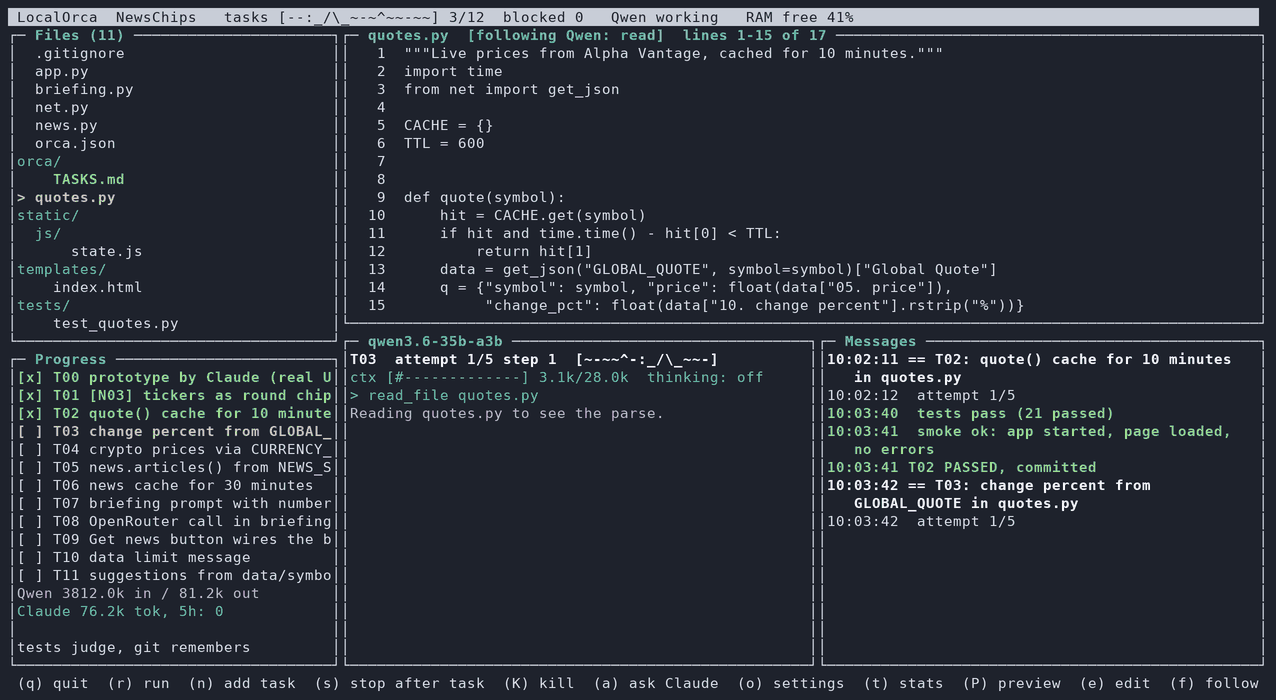1276x700 pixels.
Task: Click T09 Get news button task row
Action: tap(174, 539)
